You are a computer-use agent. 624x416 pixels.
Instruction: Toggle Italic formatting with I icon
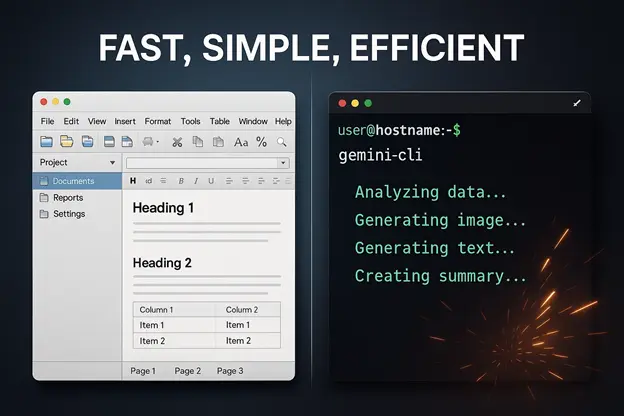(x=196, y=181)
